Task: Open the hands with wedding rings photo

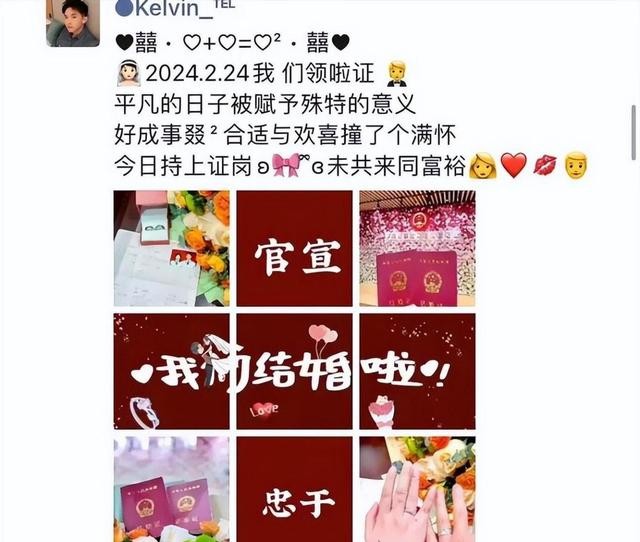Action: click(417, 489)
